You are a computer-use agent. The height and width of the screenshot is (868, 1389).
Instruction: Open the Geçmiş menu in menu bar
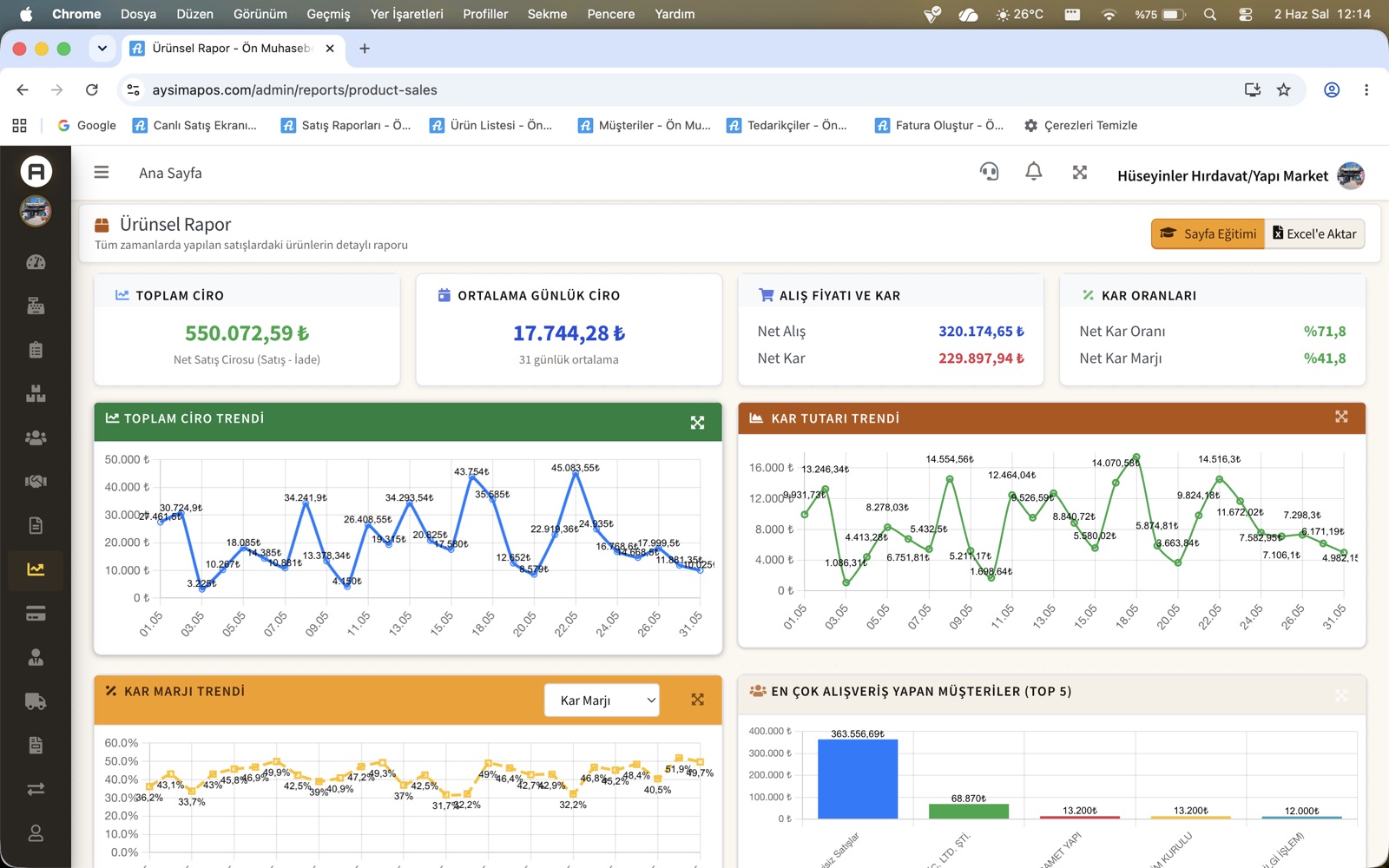click(x=328, y=14)
